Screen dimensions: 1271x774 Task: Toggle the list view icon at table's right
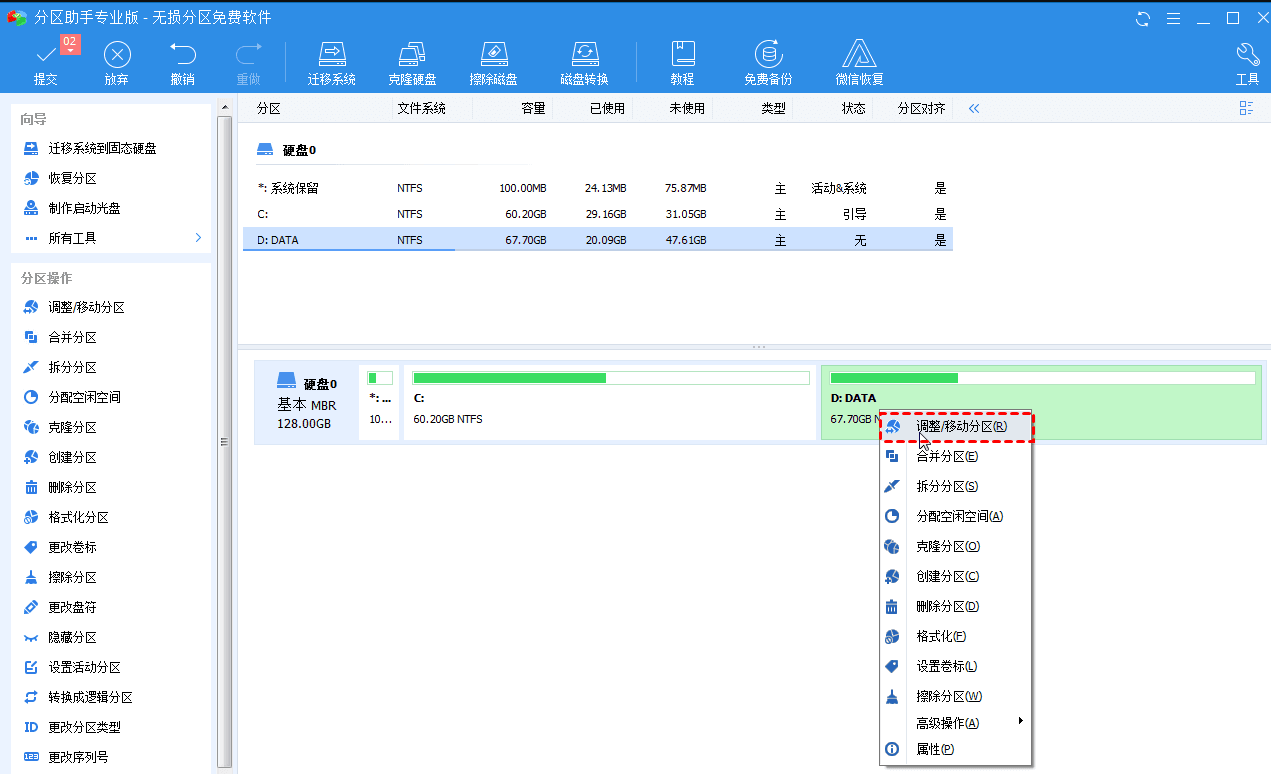[x=1246, y=108]
